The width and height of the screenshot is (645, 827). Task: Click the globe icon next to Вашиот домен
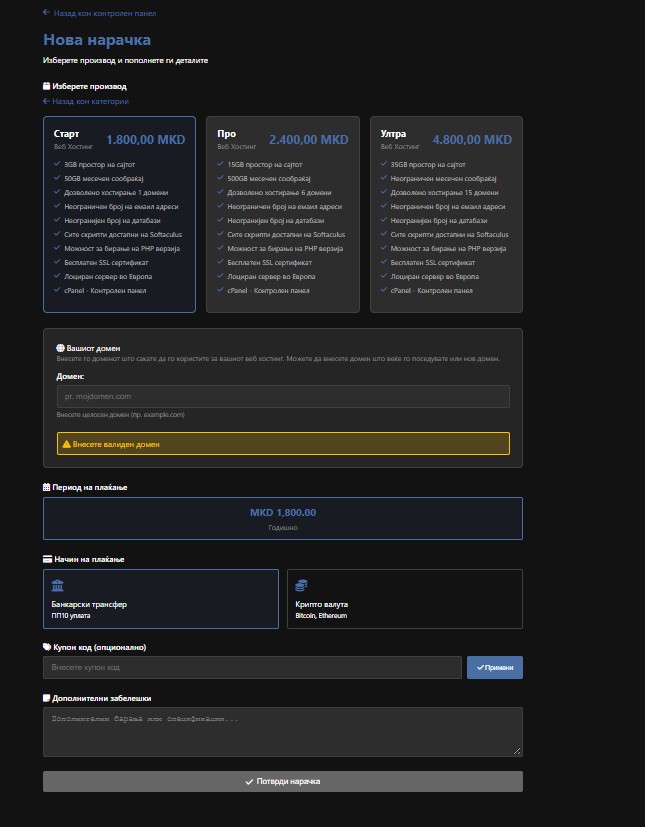tap(60, 348)
